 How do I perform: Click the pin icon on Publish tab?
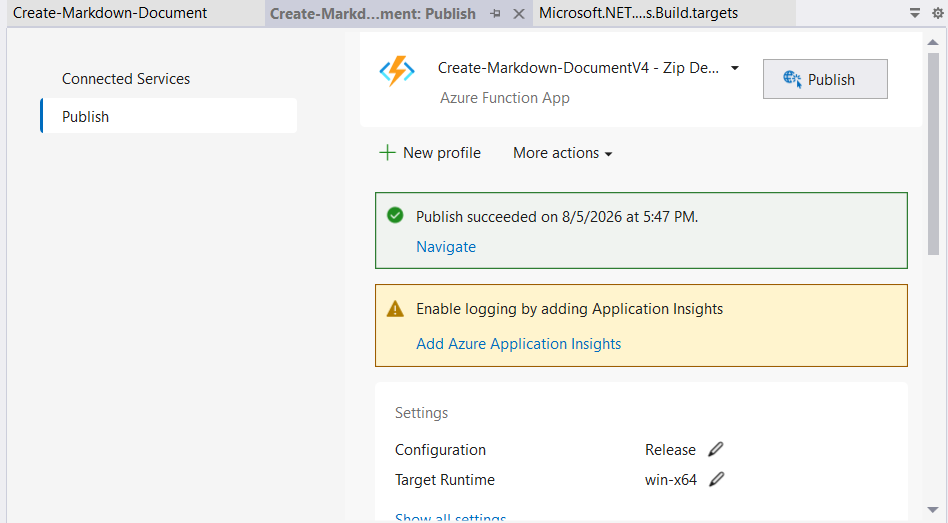click(x=496, y=13)
